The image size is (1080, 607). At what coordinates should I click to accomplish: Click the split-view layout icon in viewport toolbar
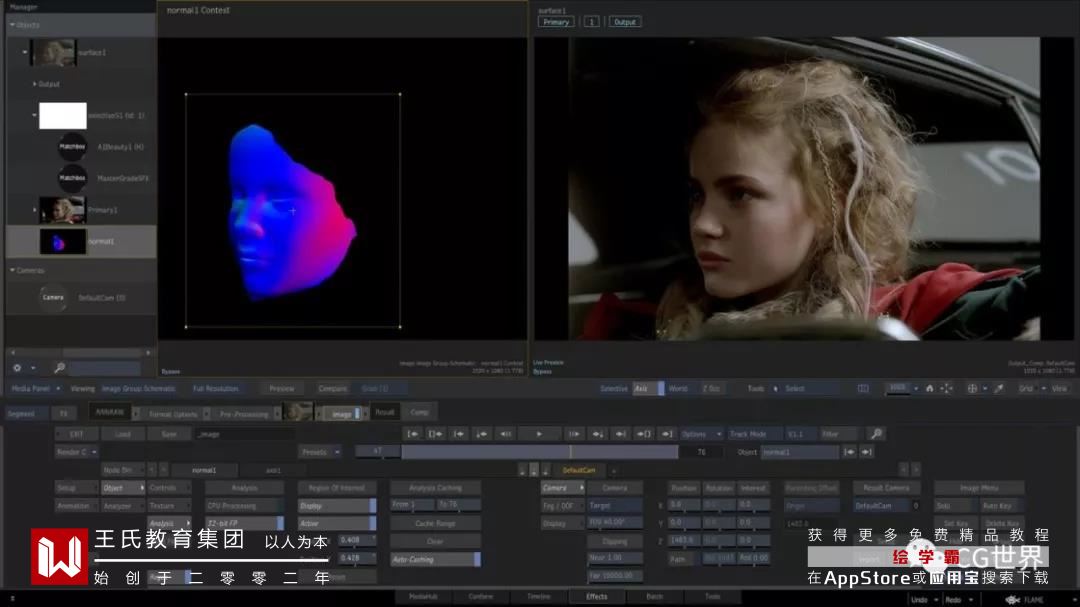pyautogui.click(x=863, y=388)
